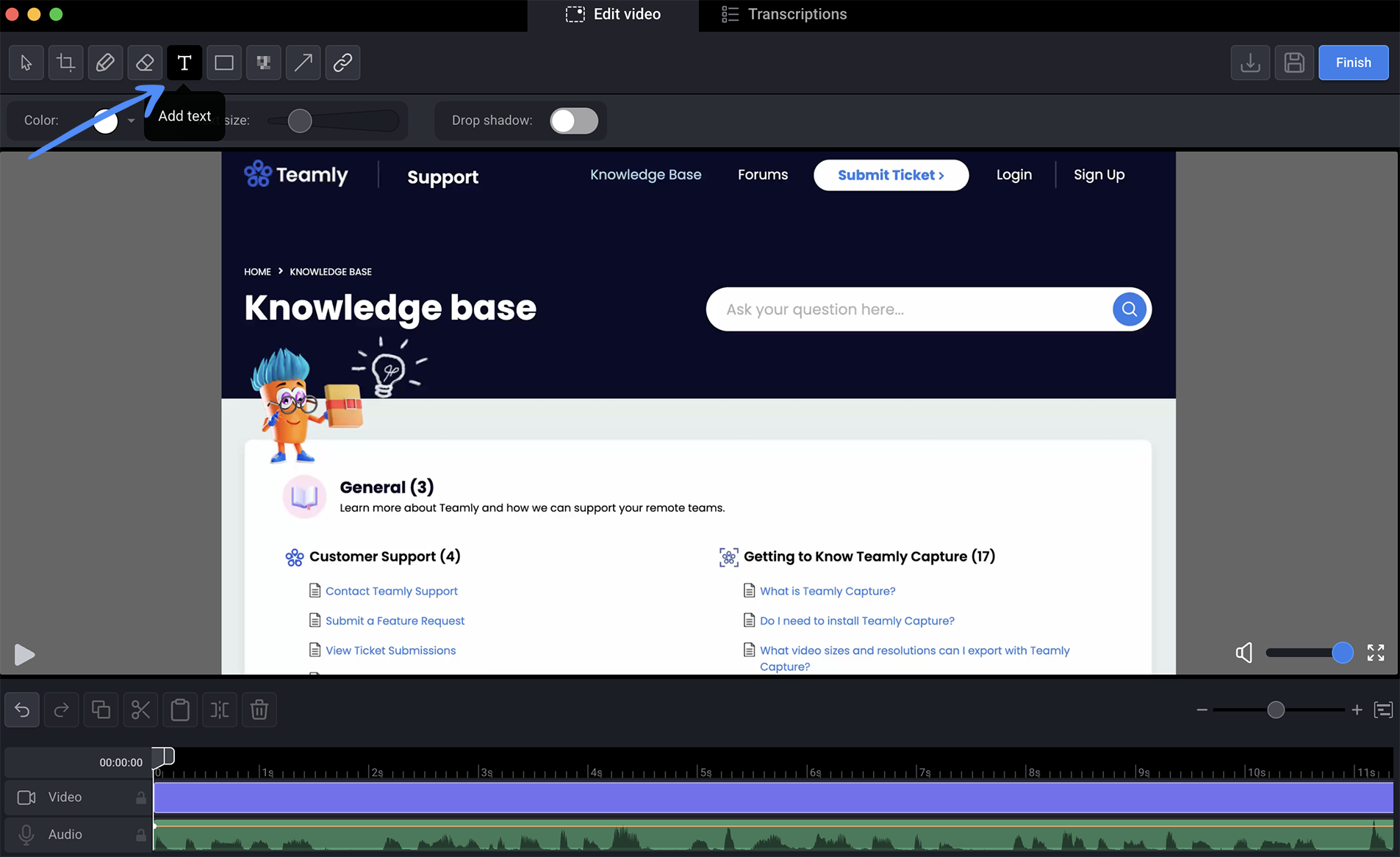Select the Add text tool
Viewport: 1400px width, 857px height.
pos(184,62)
